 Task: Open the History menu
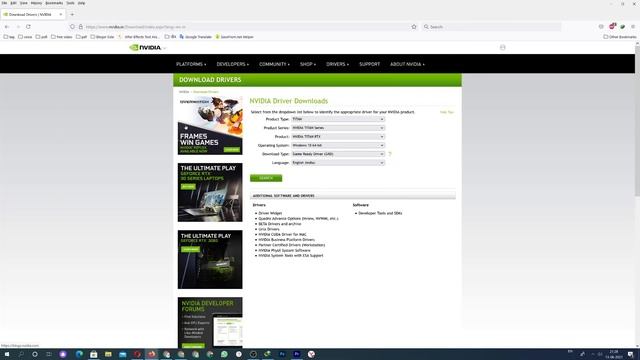tap(36, 3)
